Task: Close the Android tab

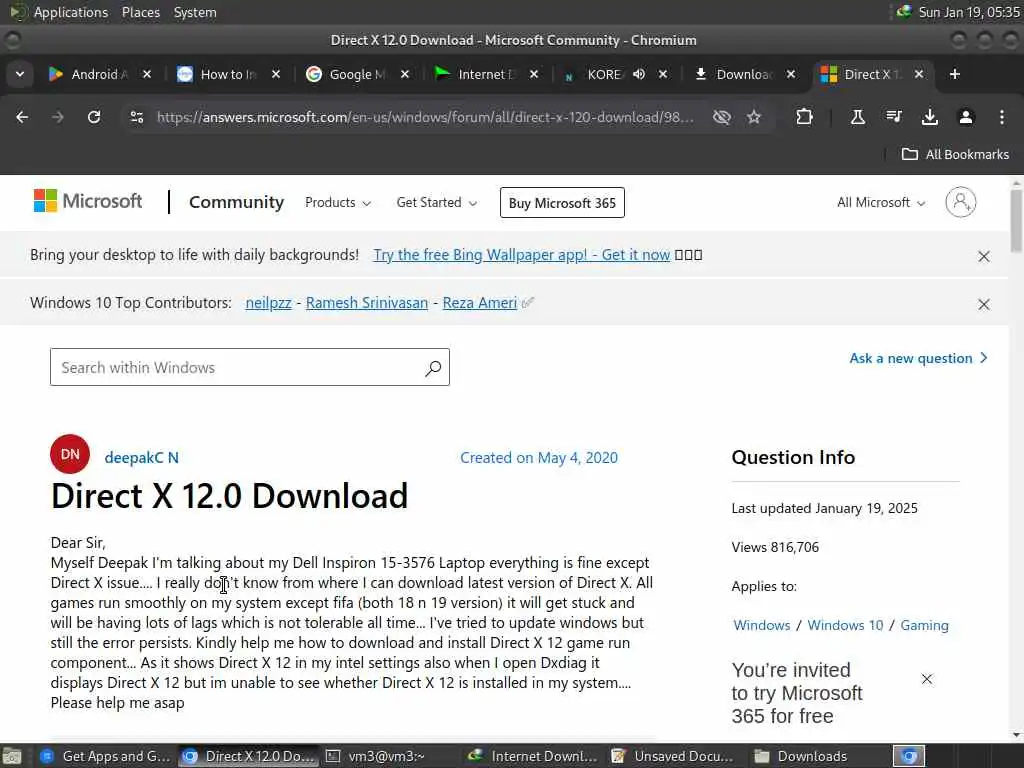Action: pyautogui.click(x=147, y=74)
